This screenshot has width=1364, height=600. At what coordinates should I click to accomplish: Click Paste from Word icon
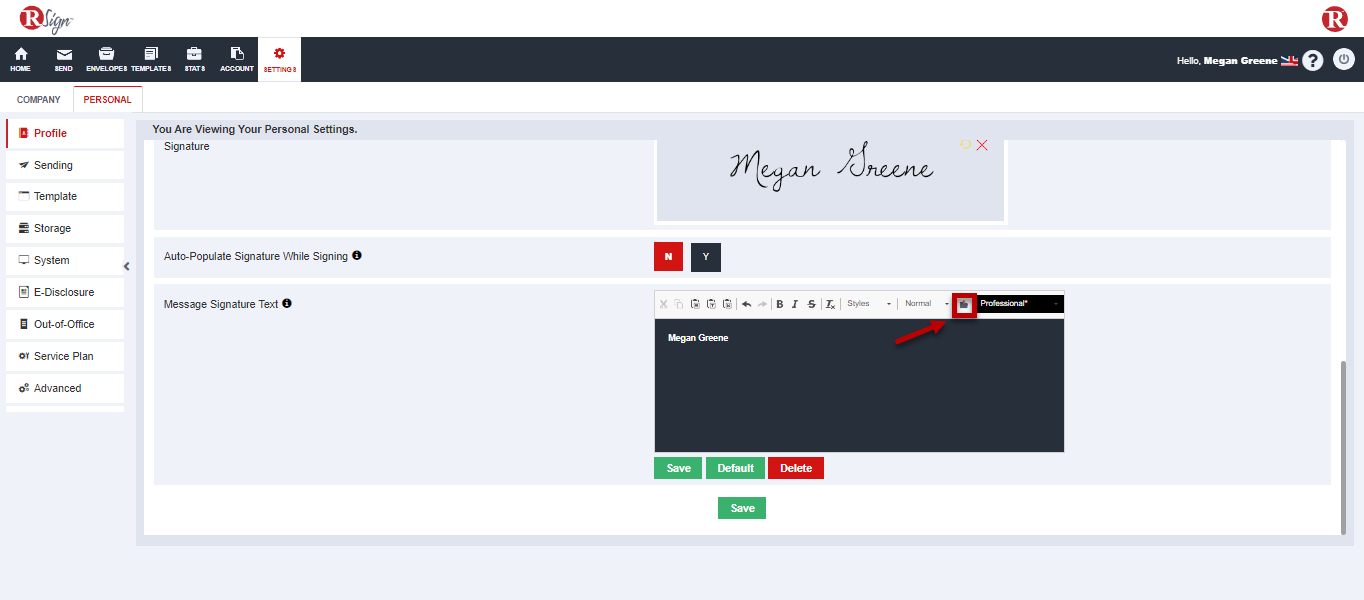[727, 304]
